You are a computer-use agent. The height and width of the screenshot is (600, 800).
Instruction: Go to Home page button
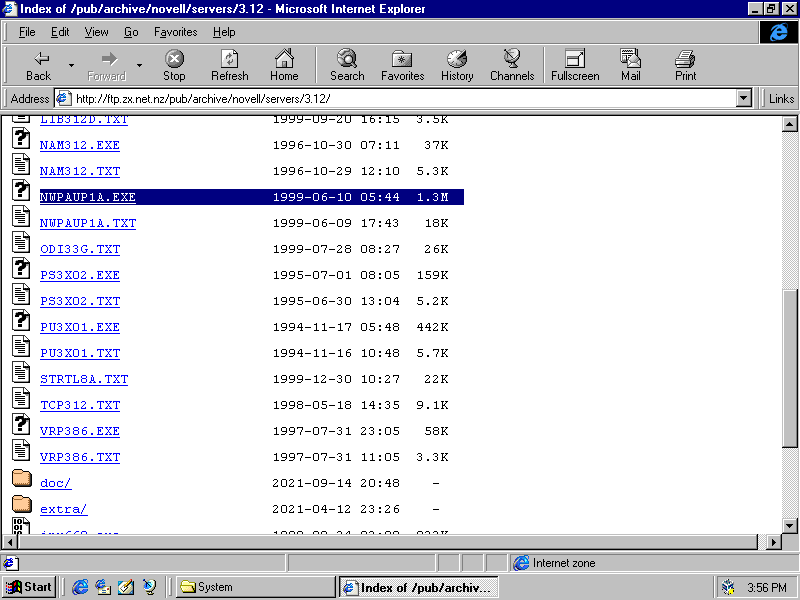pos(284,65)
